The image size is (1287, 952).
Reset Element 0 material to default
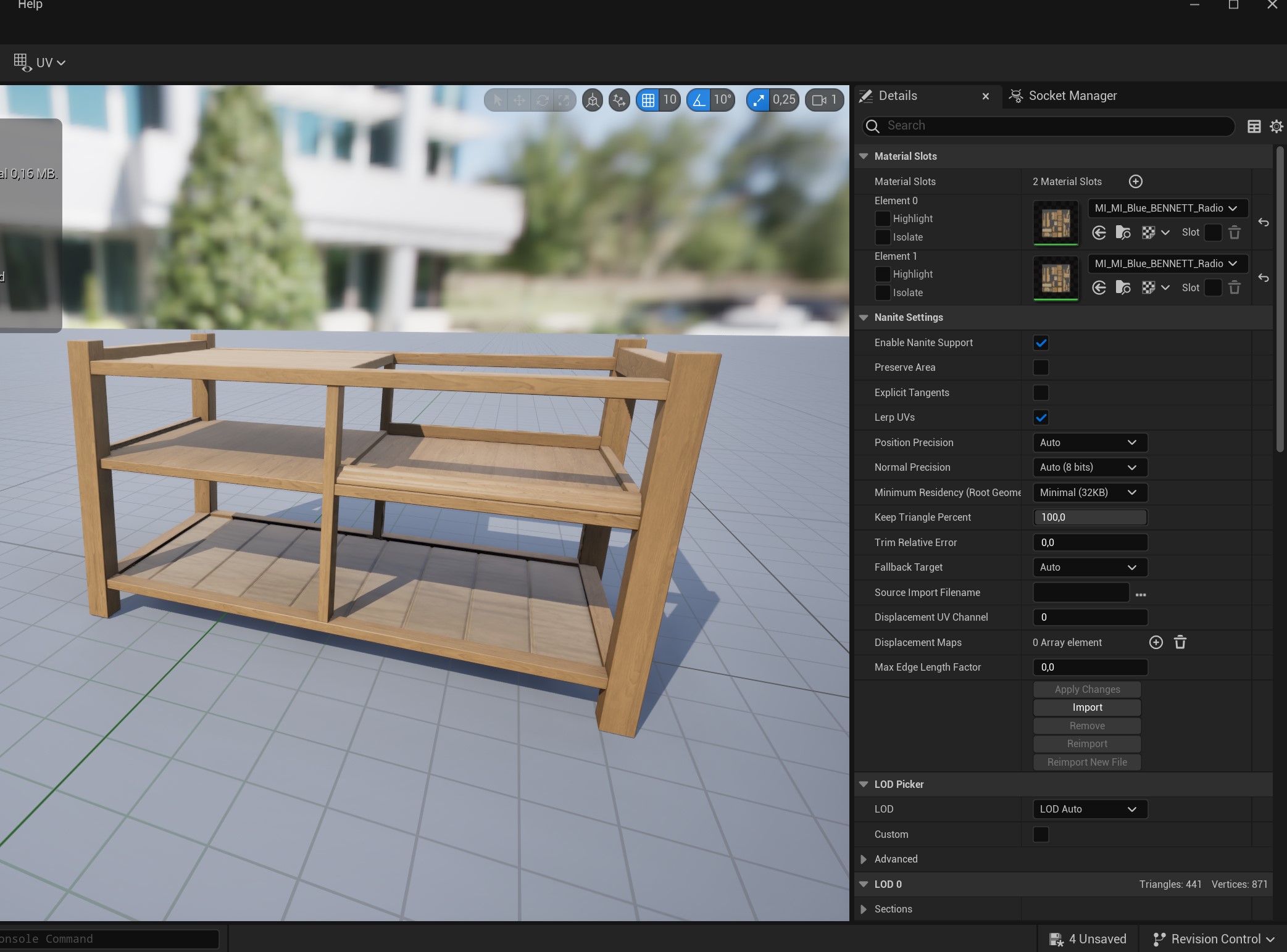point(1264,222)
